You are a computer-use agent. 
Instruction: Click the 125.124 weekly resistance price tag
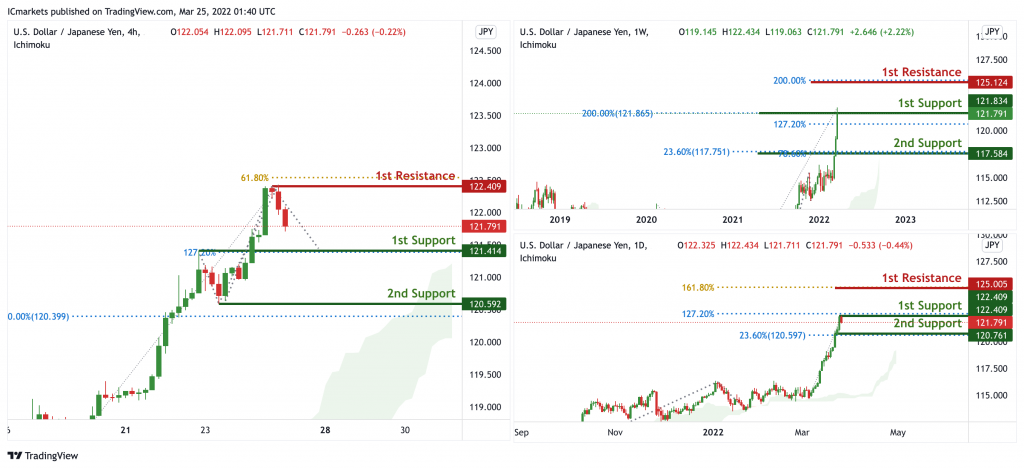(x=991, y=82)
